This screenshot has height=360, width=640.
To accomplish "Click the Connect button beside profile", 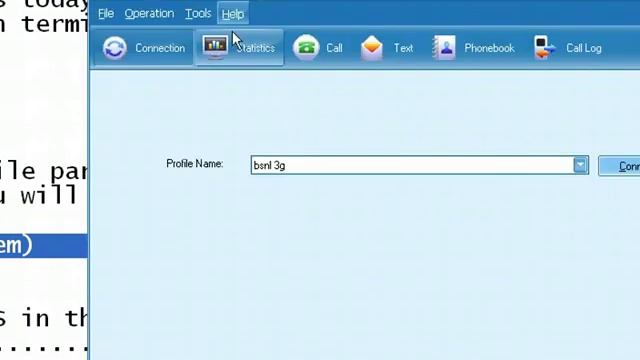I will [x=619, y=166].
